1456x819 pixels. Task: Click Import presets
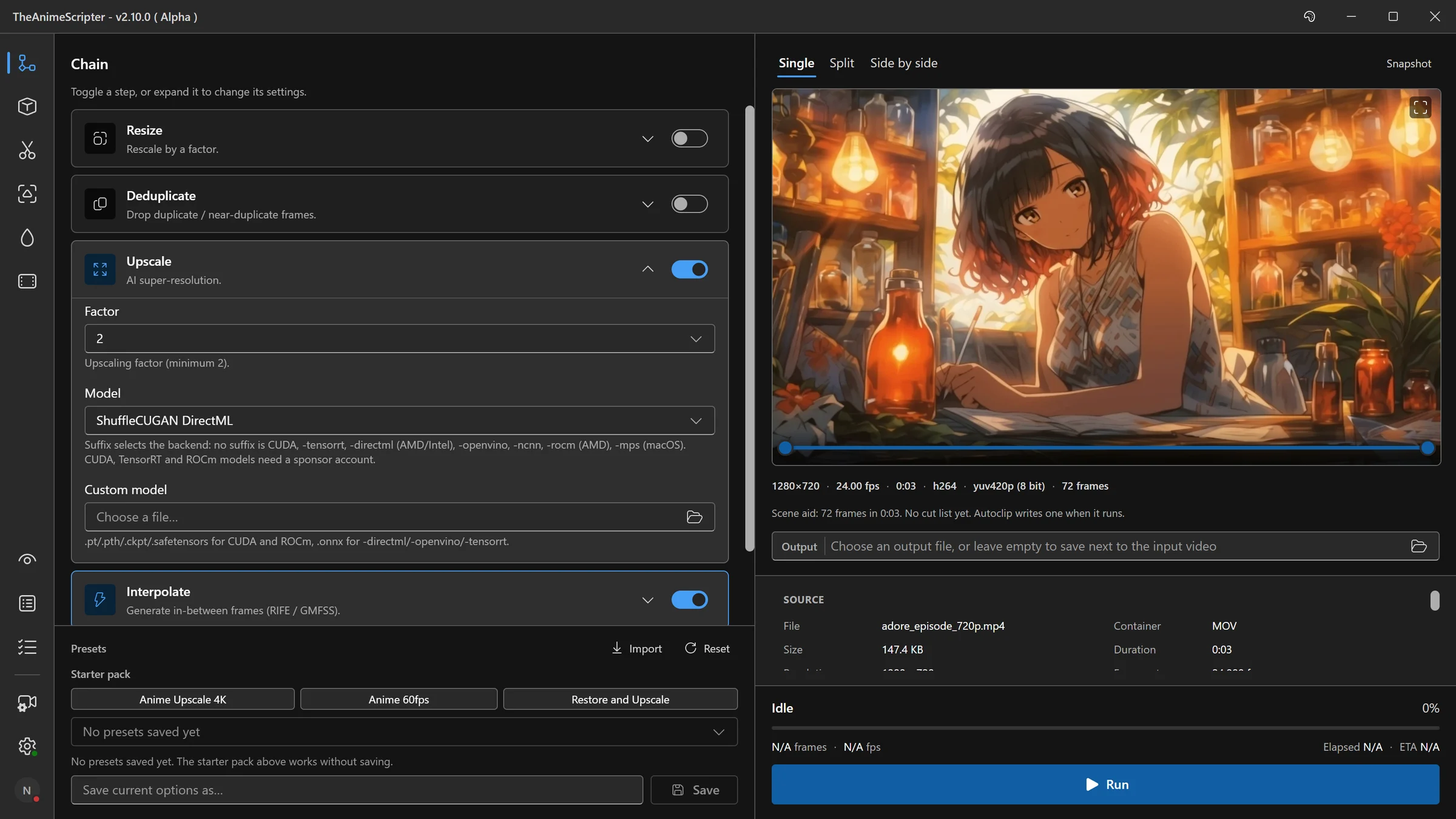(636, 649)
